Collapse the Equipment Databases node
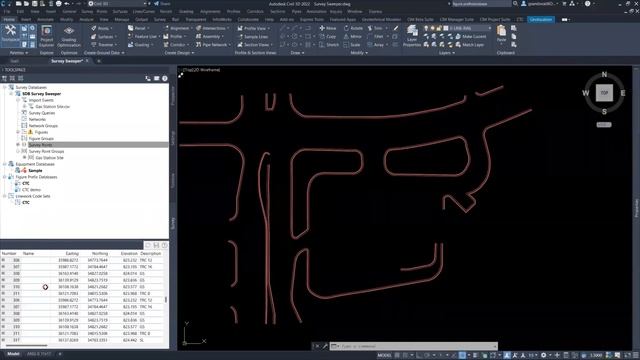The image size is (640, 360). pyautogui.click(x=5, y=164)
